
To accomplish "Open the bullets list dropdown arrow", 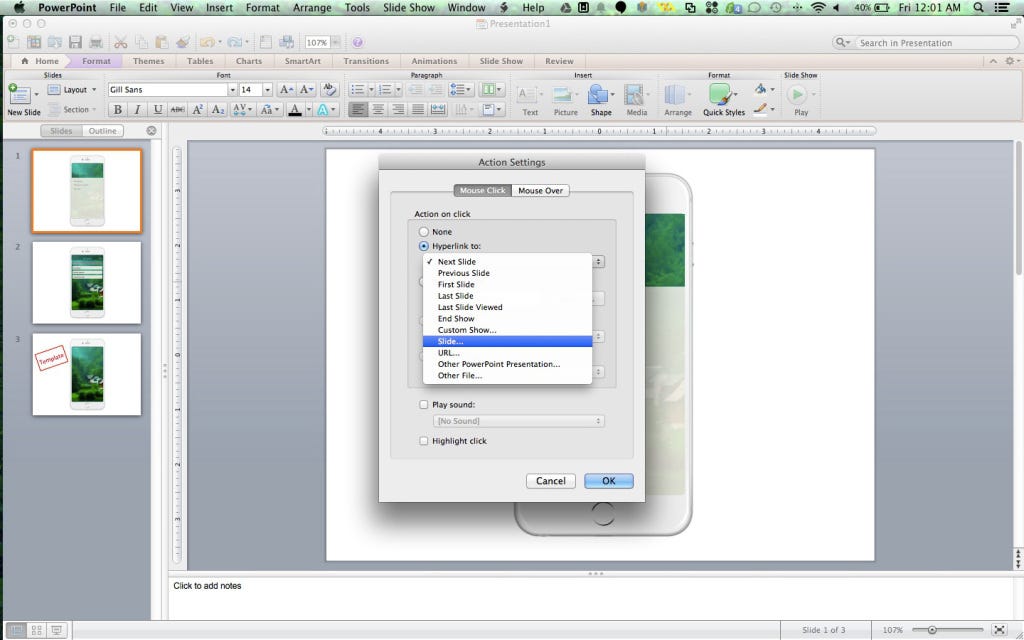I will [x=371, y=89].
